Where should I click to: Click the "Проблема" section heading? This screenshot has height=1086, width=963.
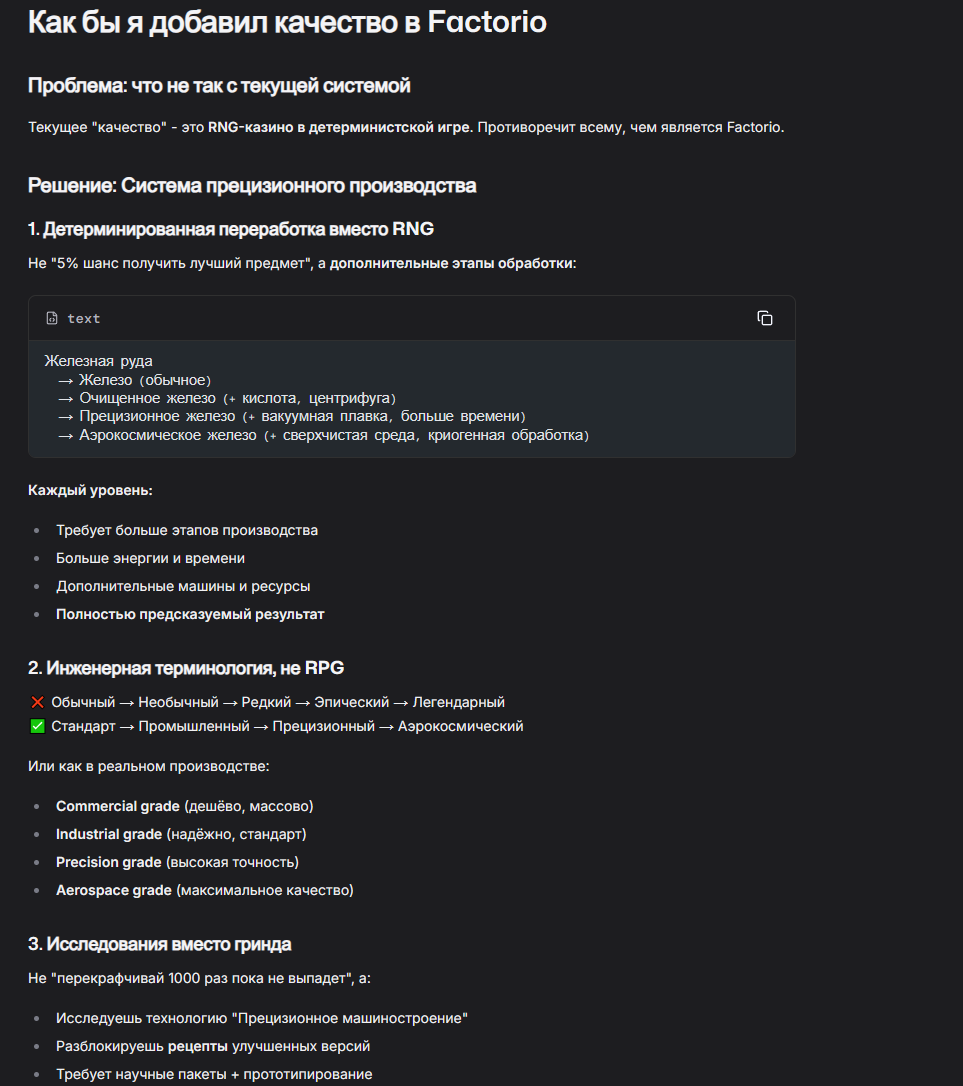219,86
